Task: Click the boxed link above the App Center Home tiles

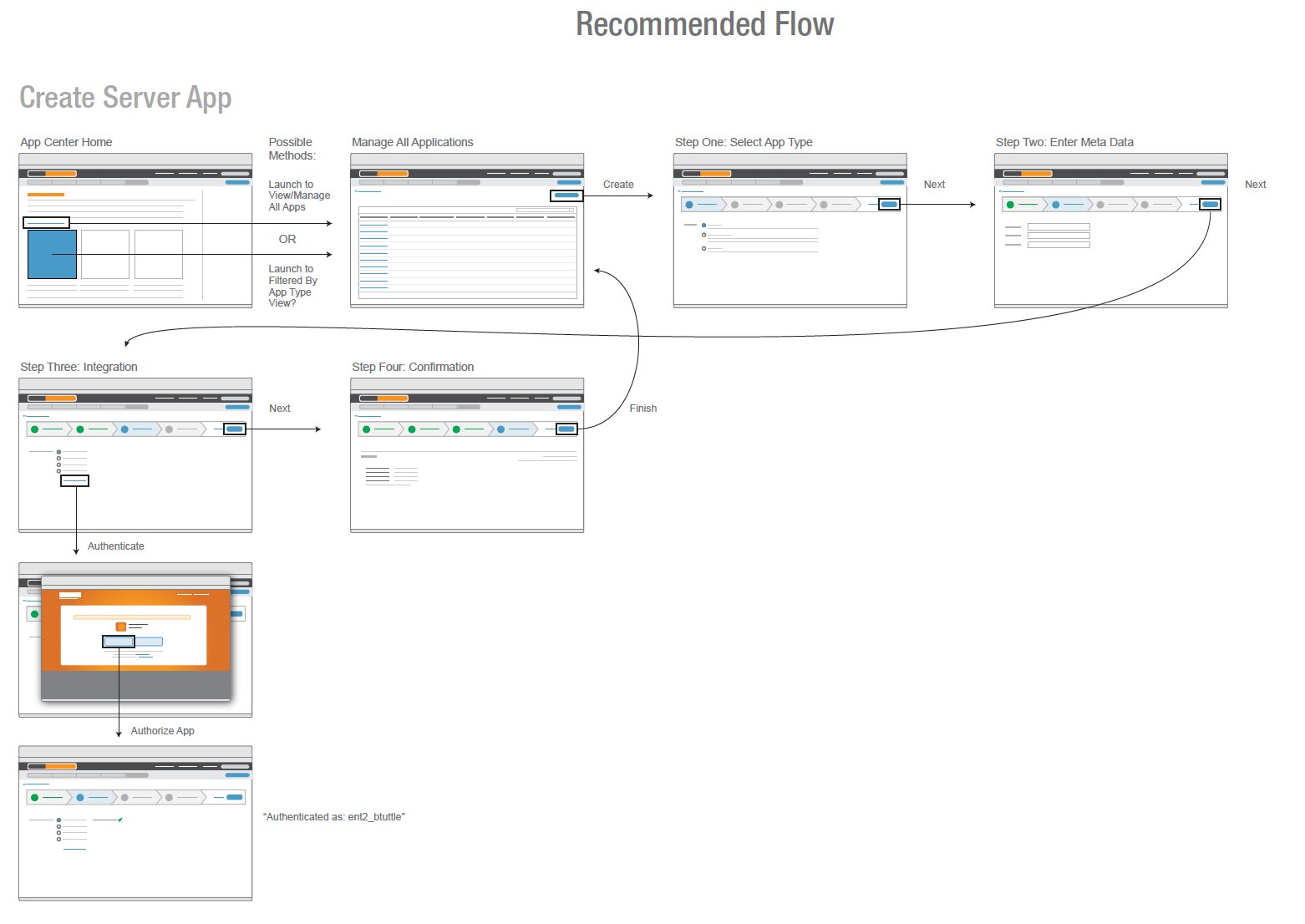Action: pos(46,222)
